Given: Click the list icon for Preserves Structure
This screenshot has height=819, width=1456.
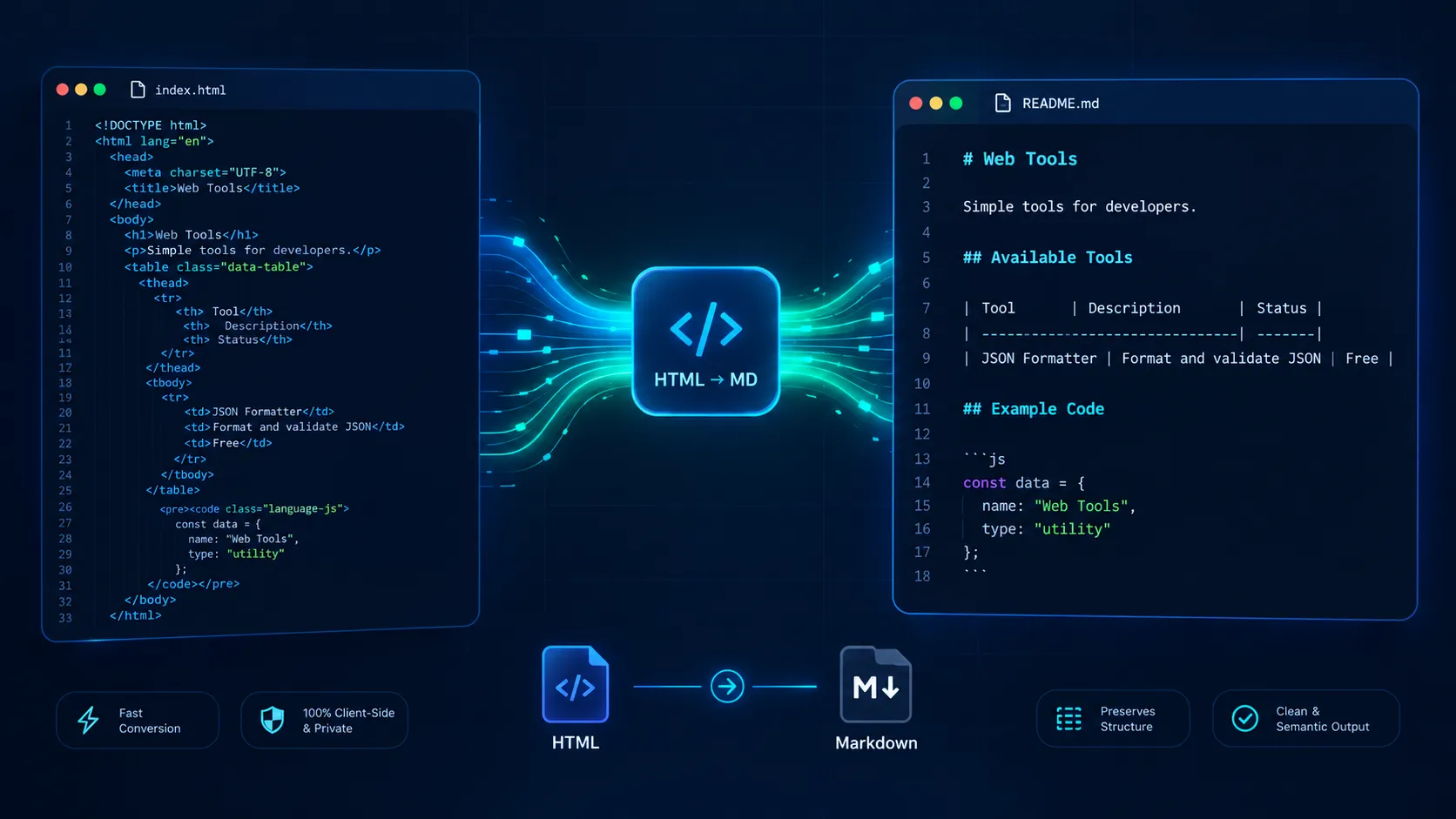Looking at the screenshot, I should [x=1069, y=719].
